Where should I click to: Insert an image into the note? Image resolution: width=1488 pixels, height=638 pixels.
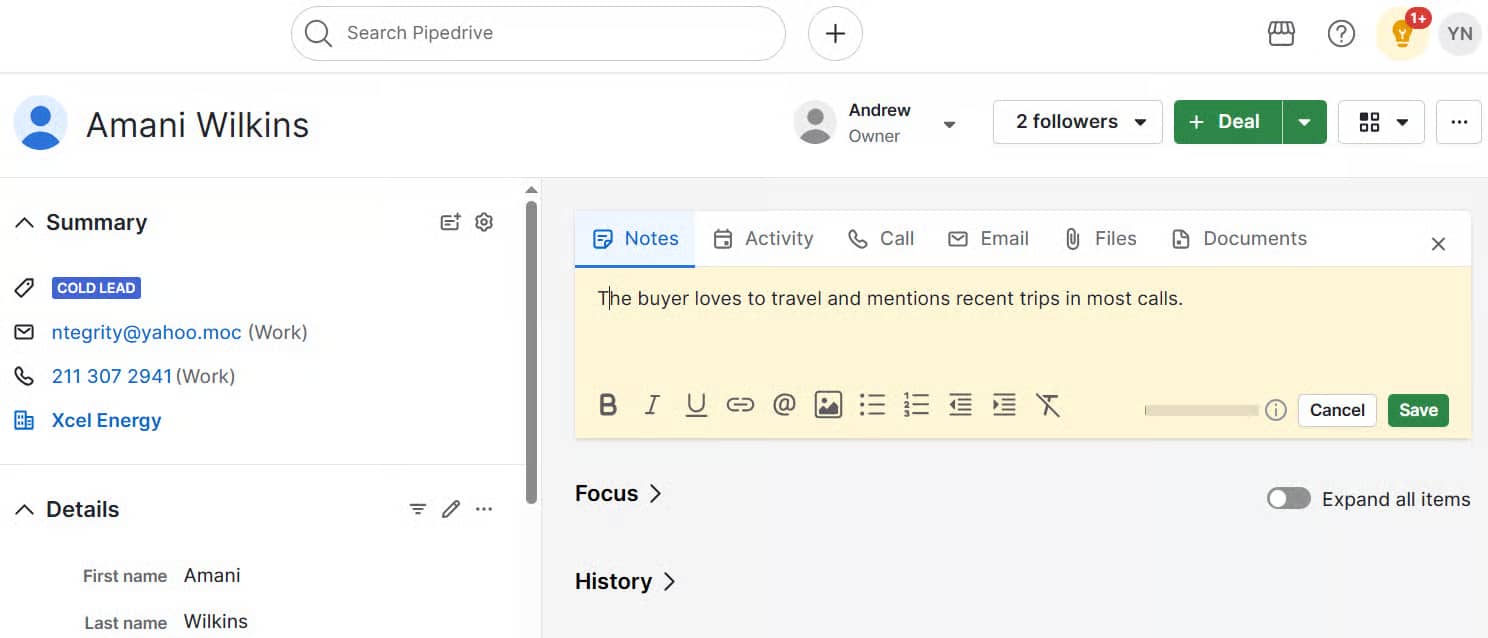pos(828,404)
